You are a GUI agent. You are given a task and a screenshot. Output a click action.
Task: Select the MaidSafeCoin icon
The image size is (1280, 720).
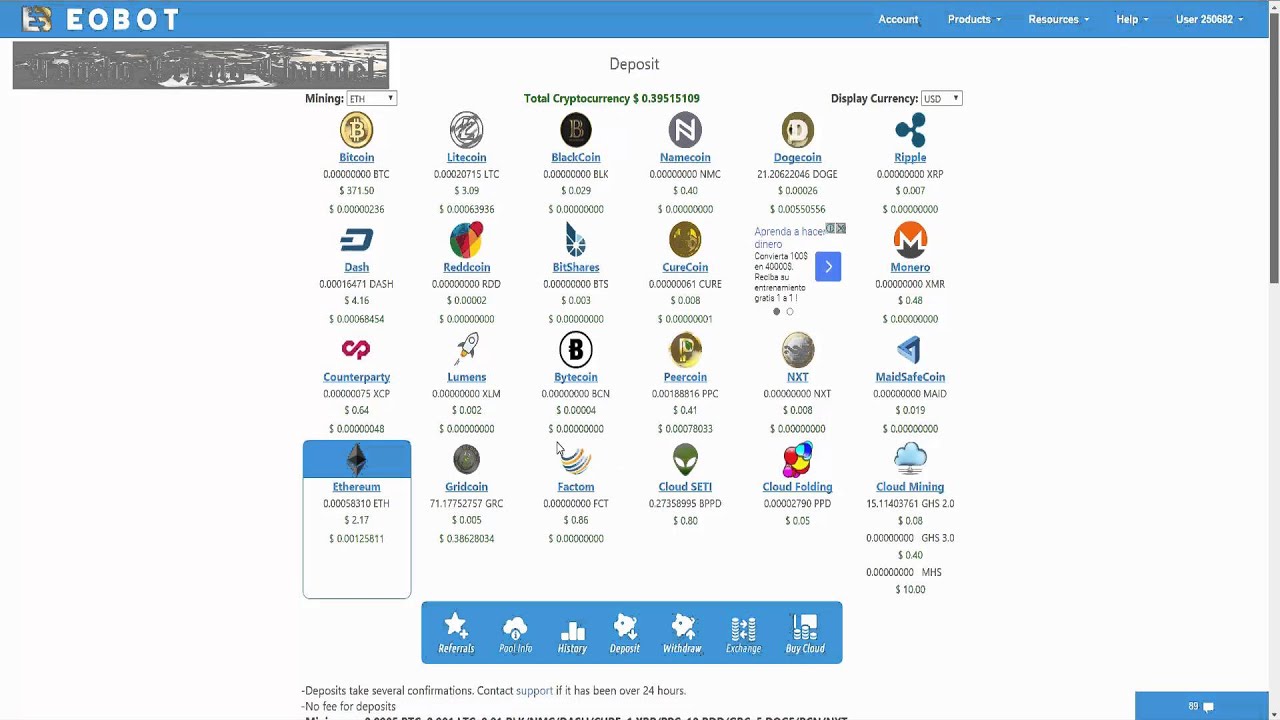click(x=910, y=350)
